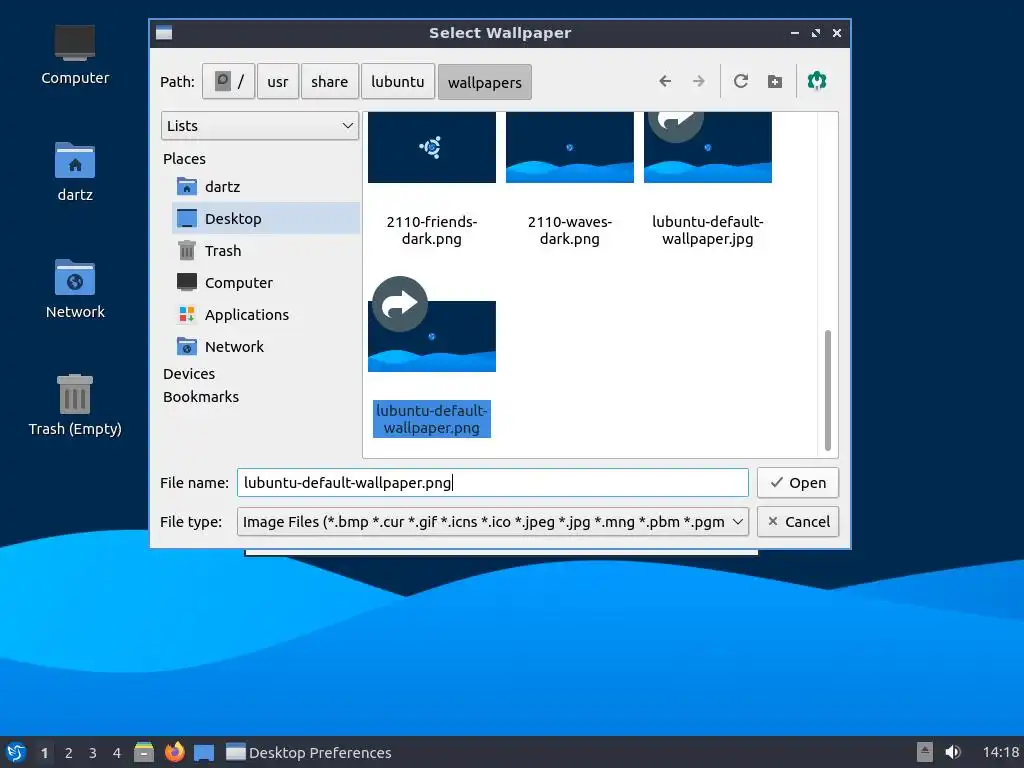Click the 2110-waves-dark.png file label
The width and height of the screenshot is (1024, 768).
pos(569,231)
